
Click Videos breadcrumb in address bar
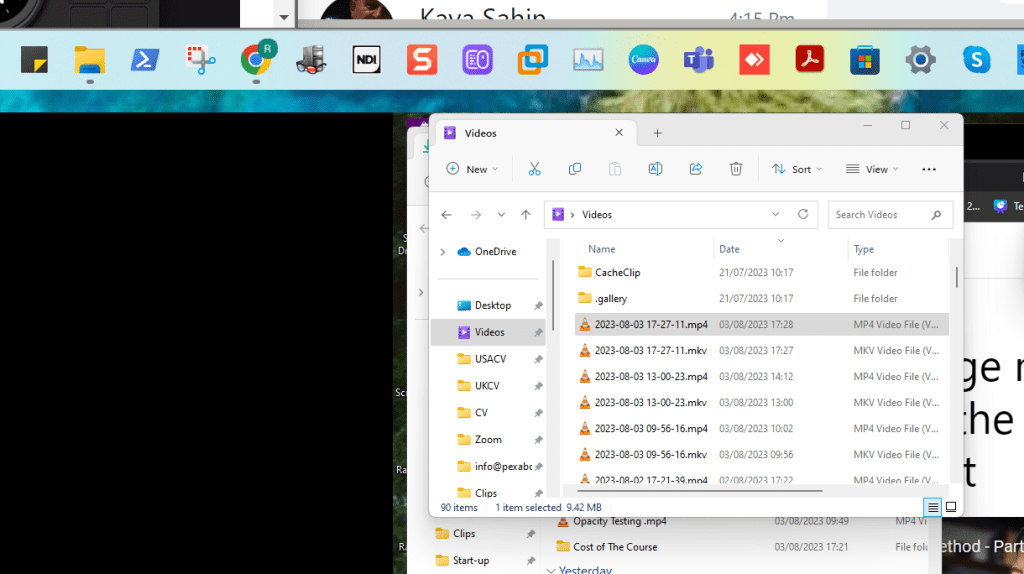point(597,215)
